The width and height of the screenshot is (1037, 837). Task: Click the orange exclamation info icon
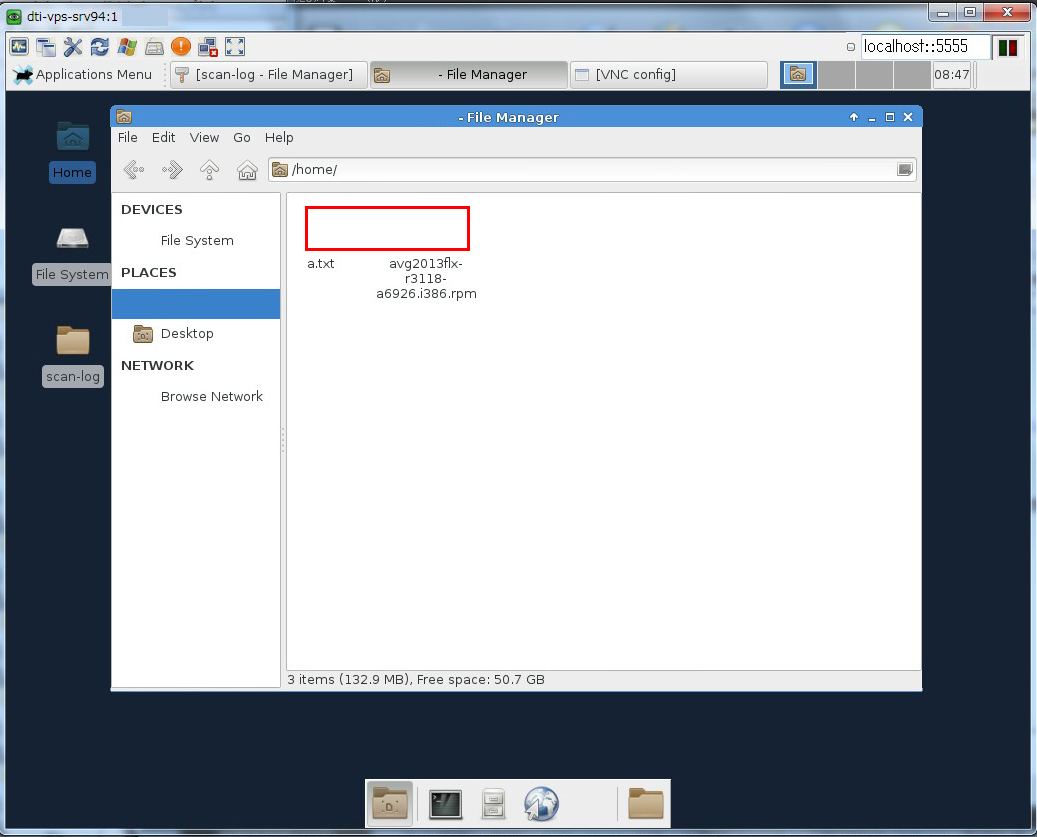click(181, 46)
